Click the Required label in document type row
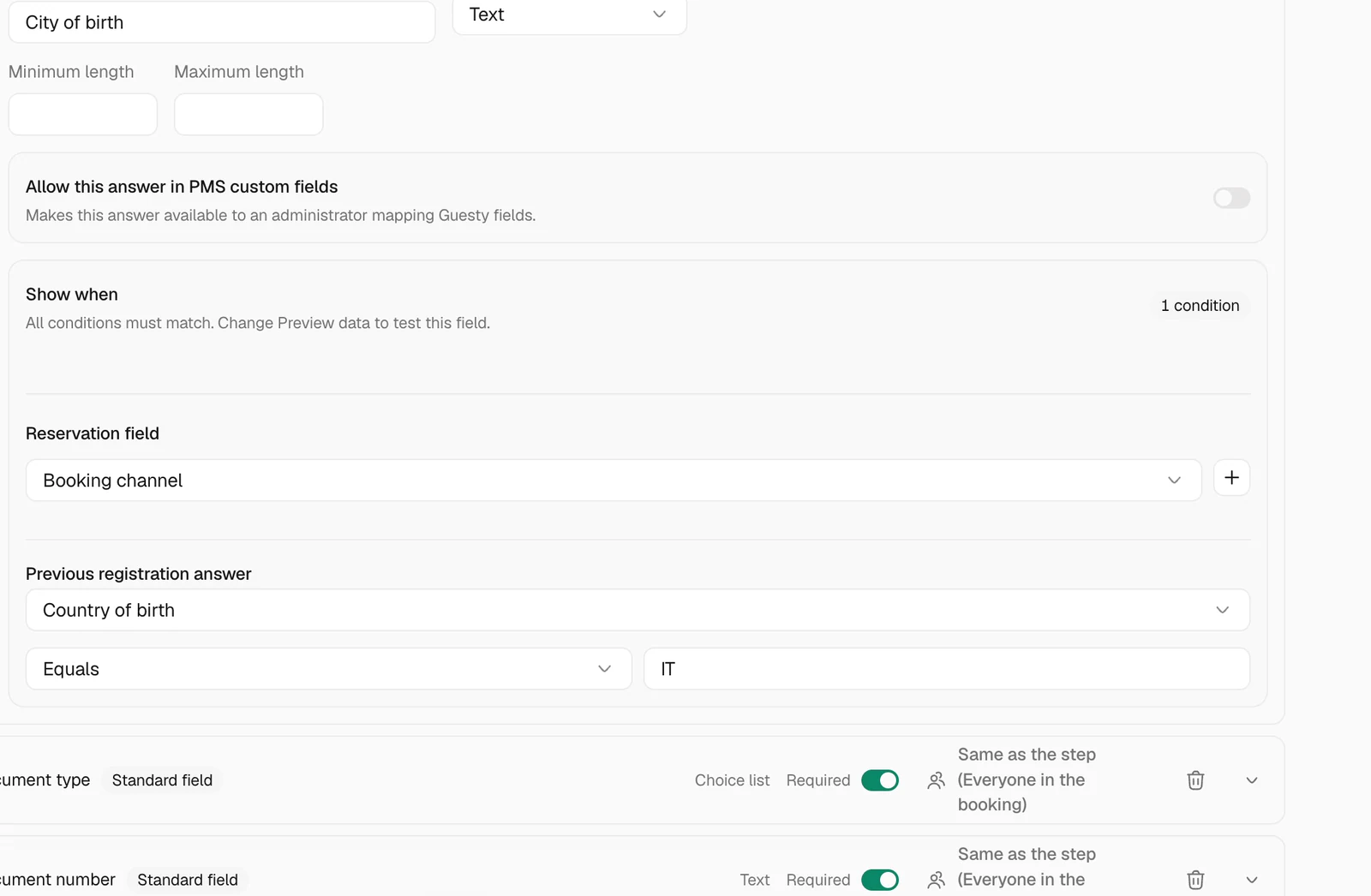1371x896 pixels. (818, 780)
